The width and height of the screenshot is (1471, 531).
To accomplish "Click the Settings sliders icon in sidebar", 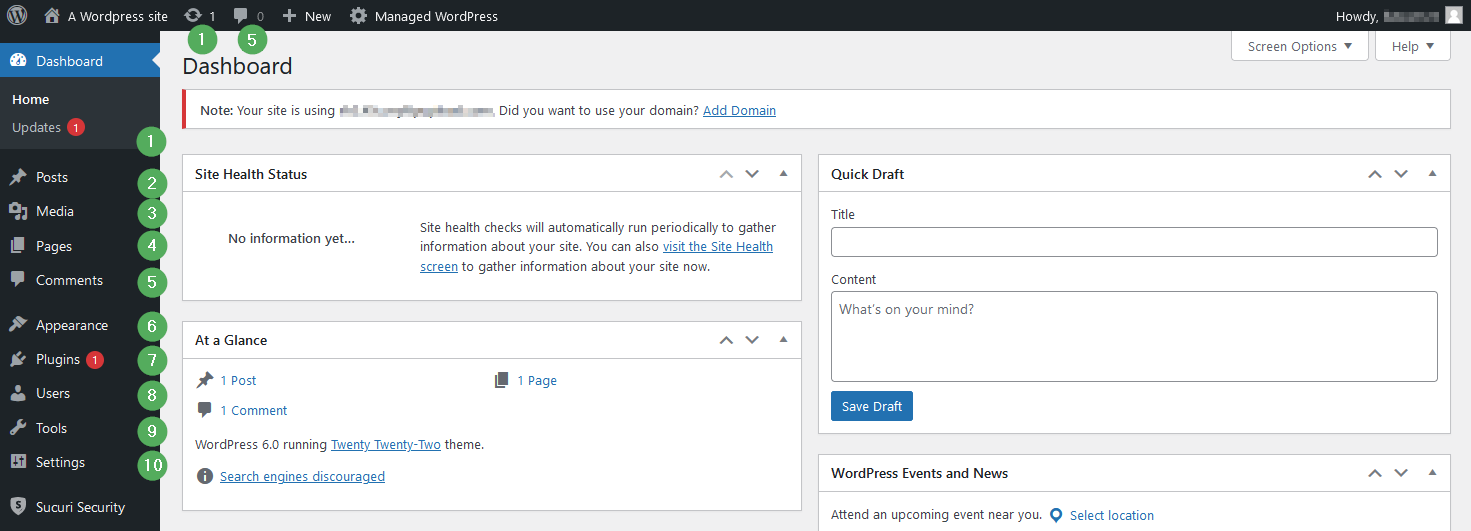I will click(18, 462).
